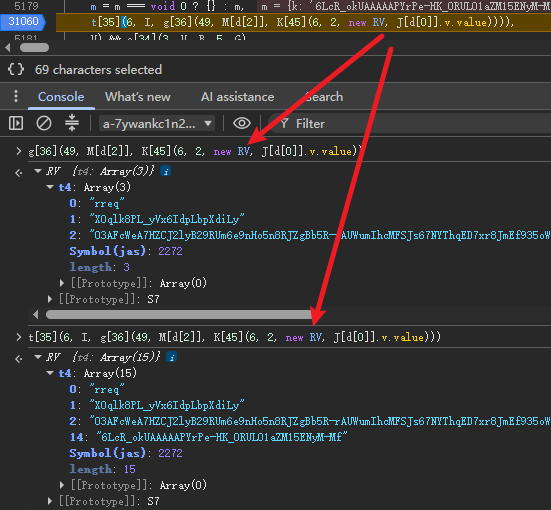Viewport: 551px width, 510px height.
Task: Click the blue info badge beside Array(3)
Action: [166, 171]
